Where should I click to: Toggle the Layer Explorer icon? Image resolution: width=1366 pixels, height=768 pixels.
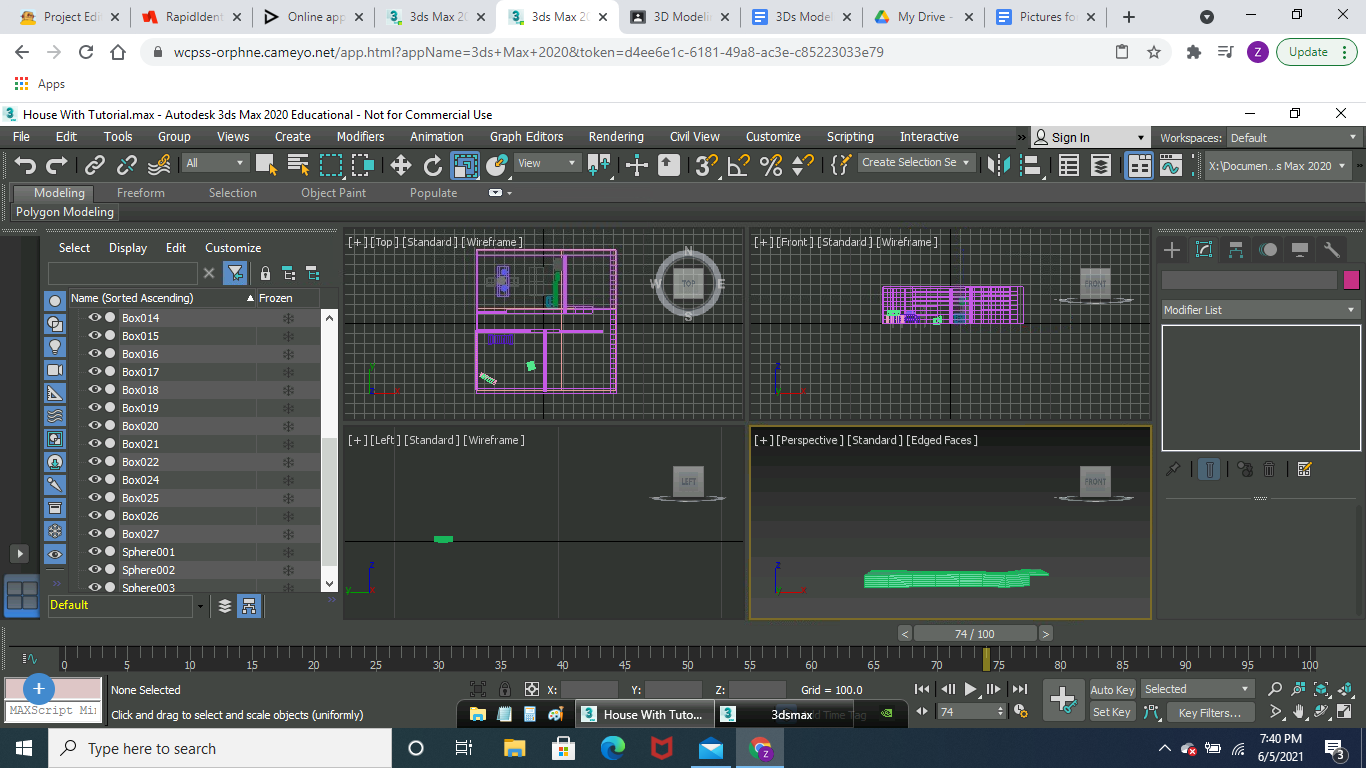click(x=1101, y=165)
